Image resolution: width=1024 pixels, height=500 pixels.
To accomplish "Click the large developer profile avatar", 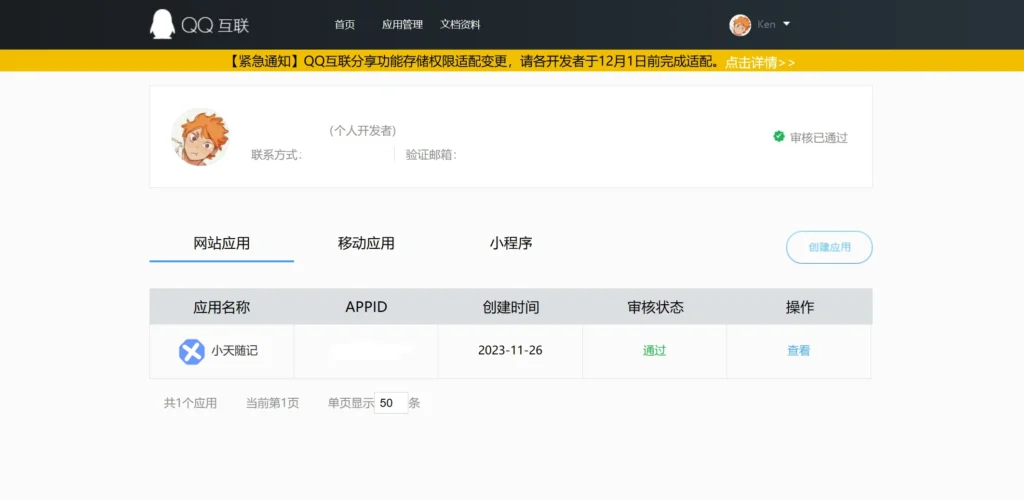I will click(200, 137).
